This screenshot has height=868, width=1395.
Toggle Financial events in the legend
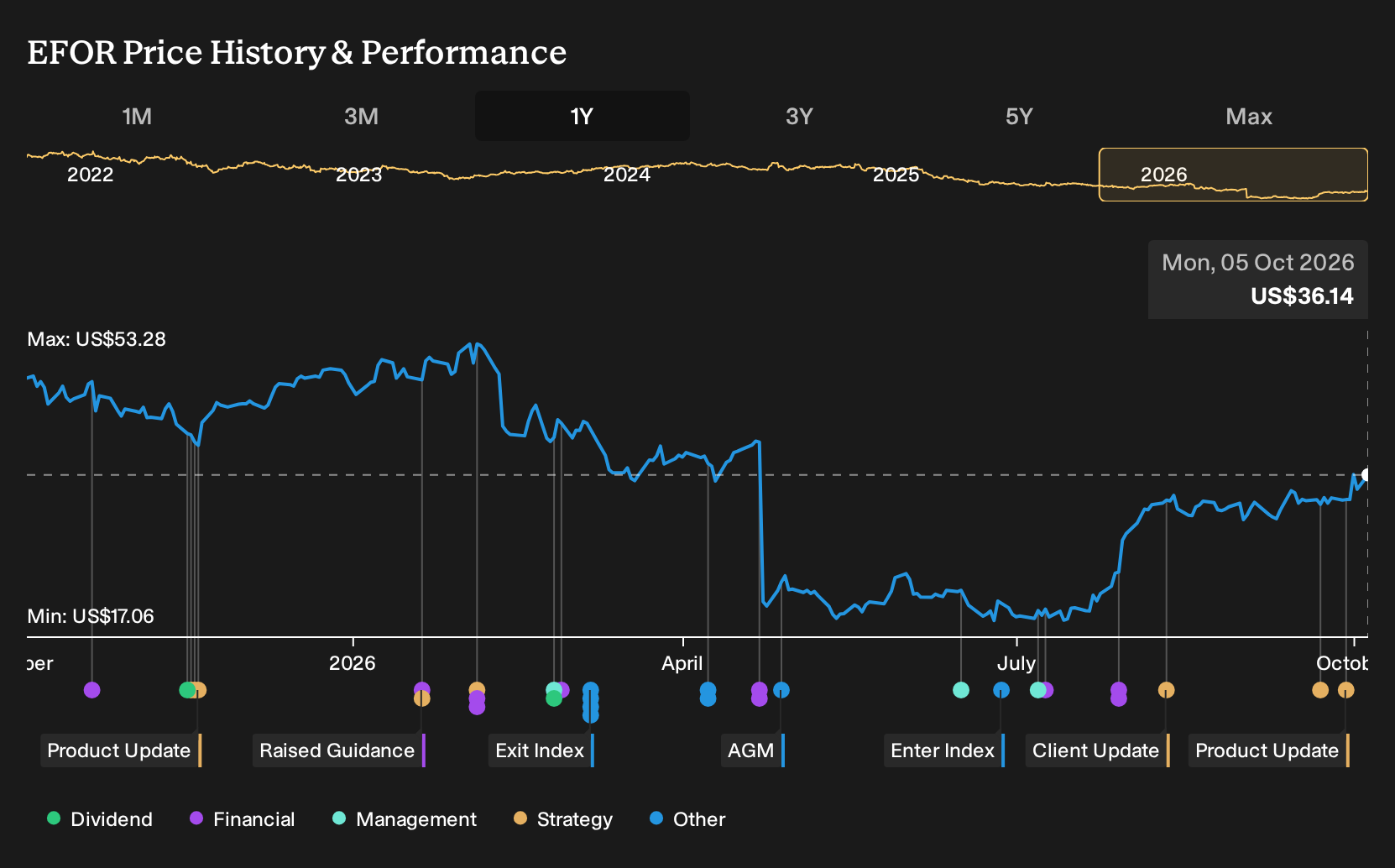pyautogui.click(x=243, y=819)
